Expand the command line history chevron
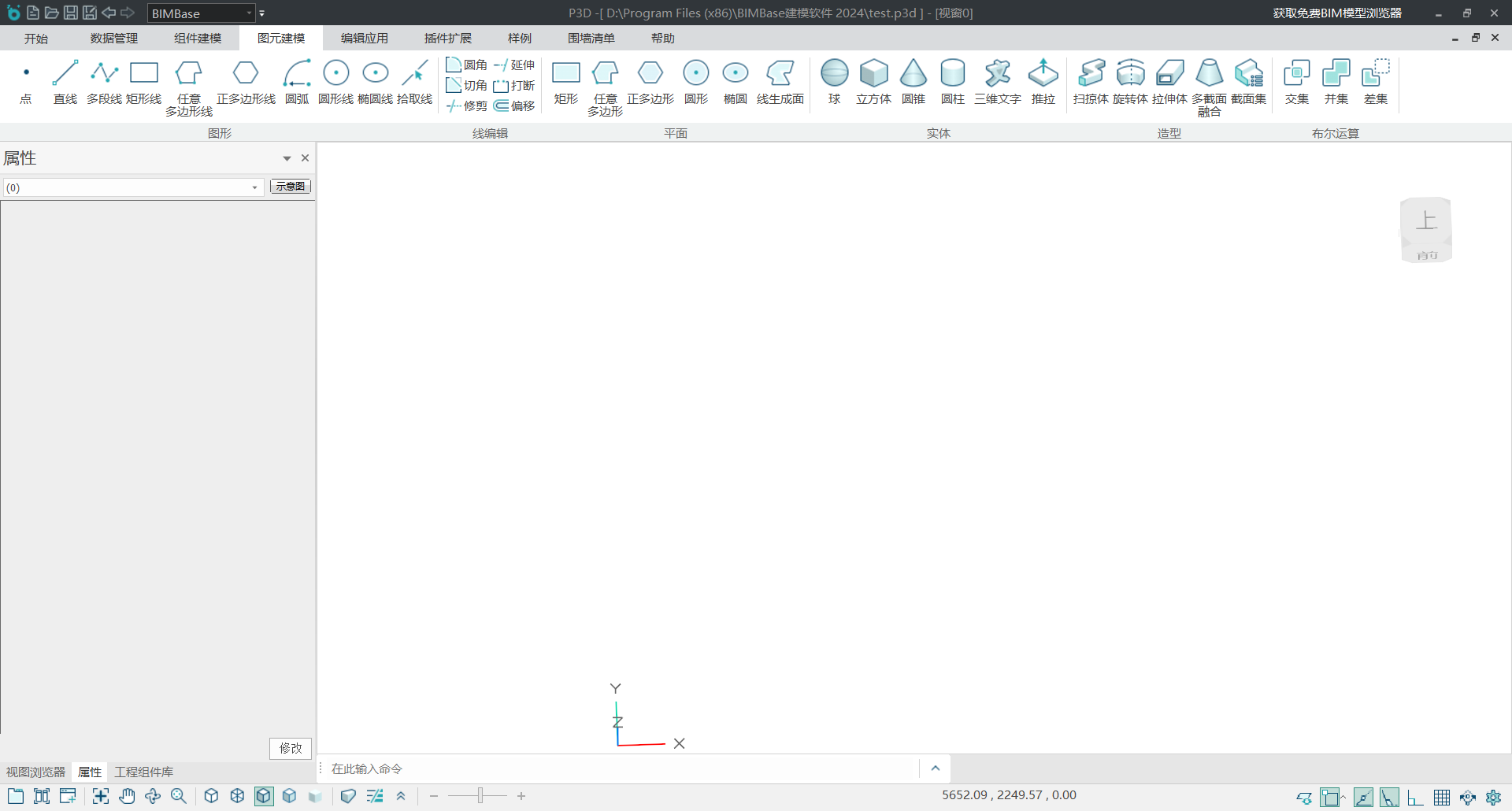 click(936, 768)
